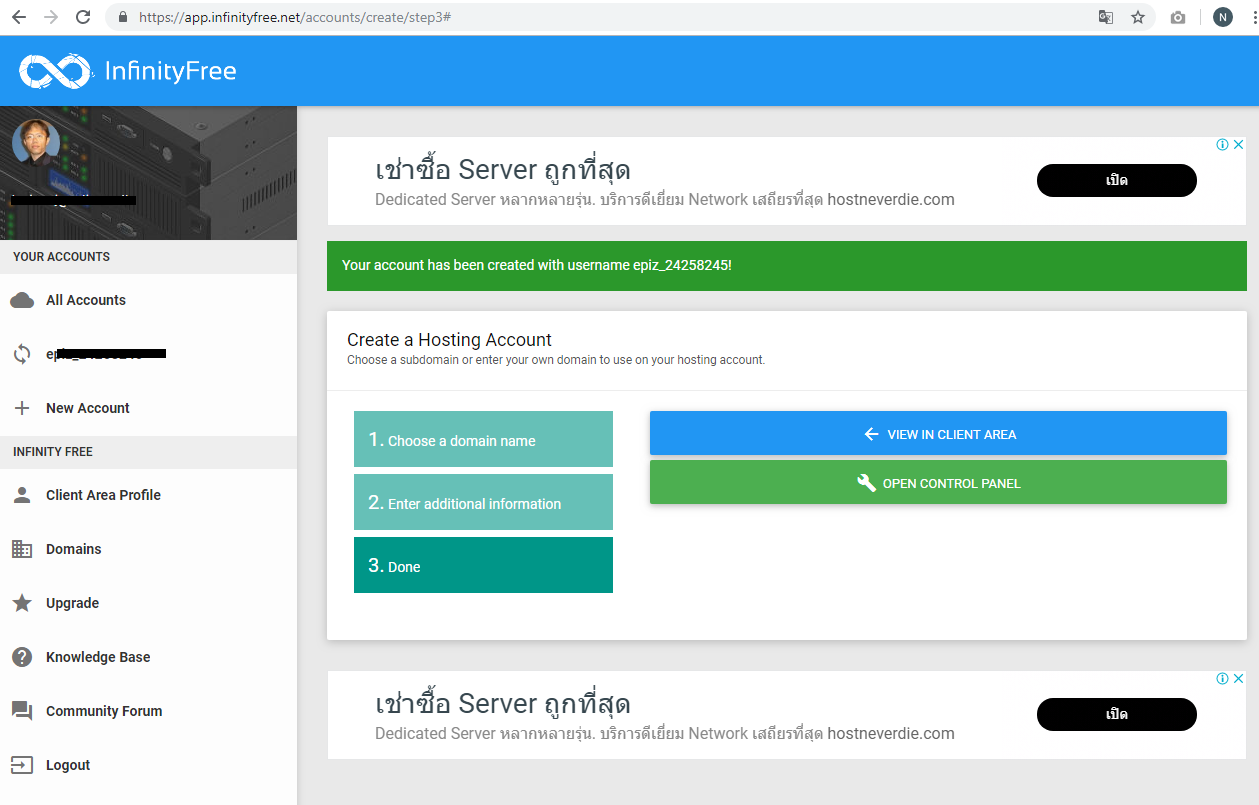The width and height of the screenshot is (1259, 805).
Task: Open the Google Translate page icon
Action: click(x=1106, y=17)
